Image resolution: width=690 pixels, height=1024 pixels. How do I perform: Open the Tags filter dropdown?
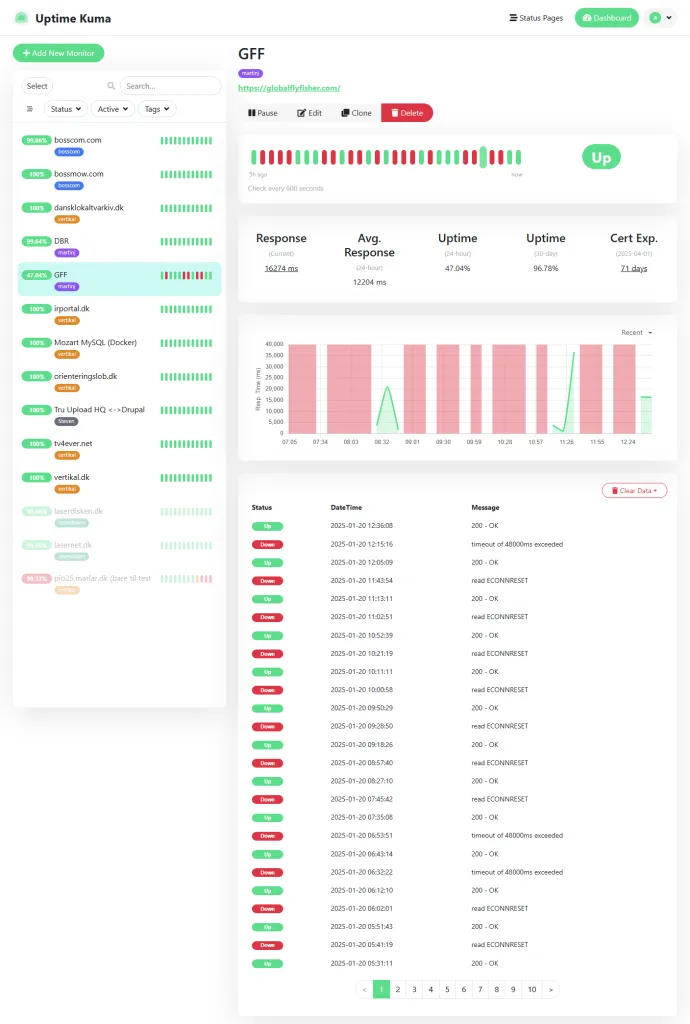pyautogui.click(x=157, y=109)
